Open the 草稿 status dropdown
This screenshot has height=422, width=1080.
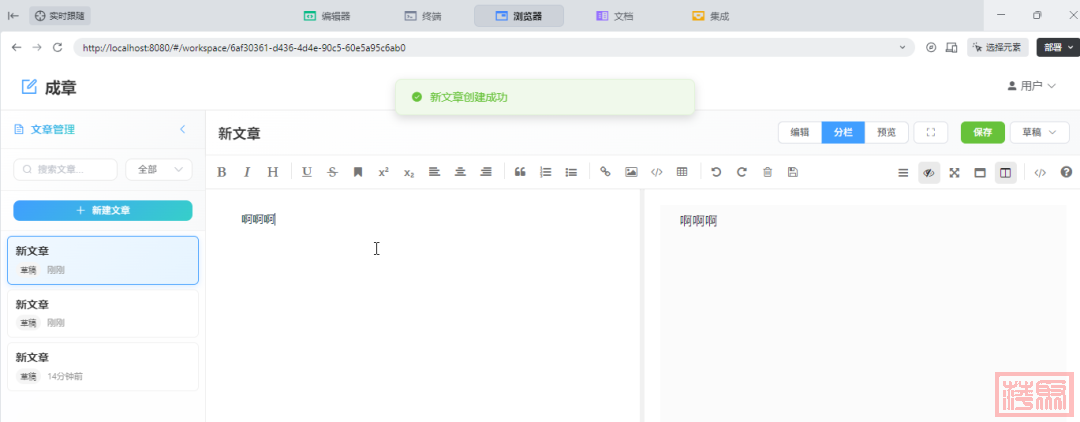pos(1034,132)
